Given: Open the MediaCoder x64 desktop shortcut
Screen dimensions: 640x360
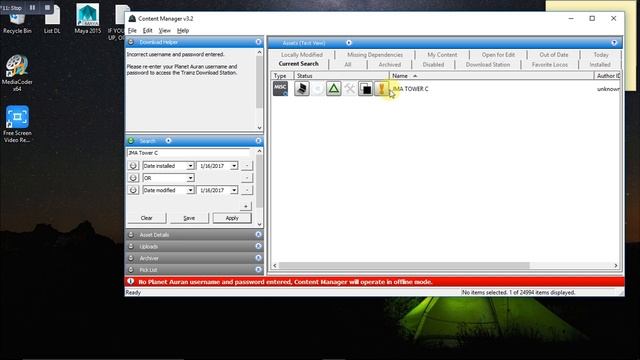Looking at the screenshot, I should click(17, 73).
